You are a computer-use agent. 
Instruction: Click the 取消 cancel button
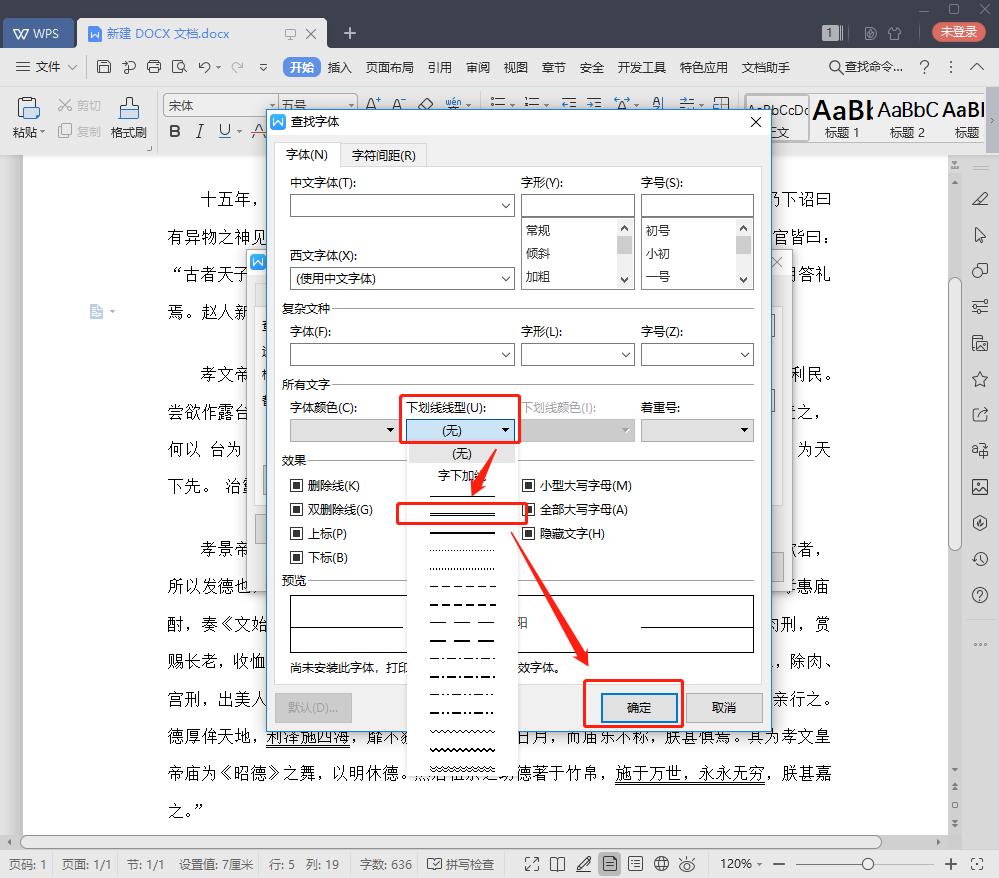click(723, 707)
